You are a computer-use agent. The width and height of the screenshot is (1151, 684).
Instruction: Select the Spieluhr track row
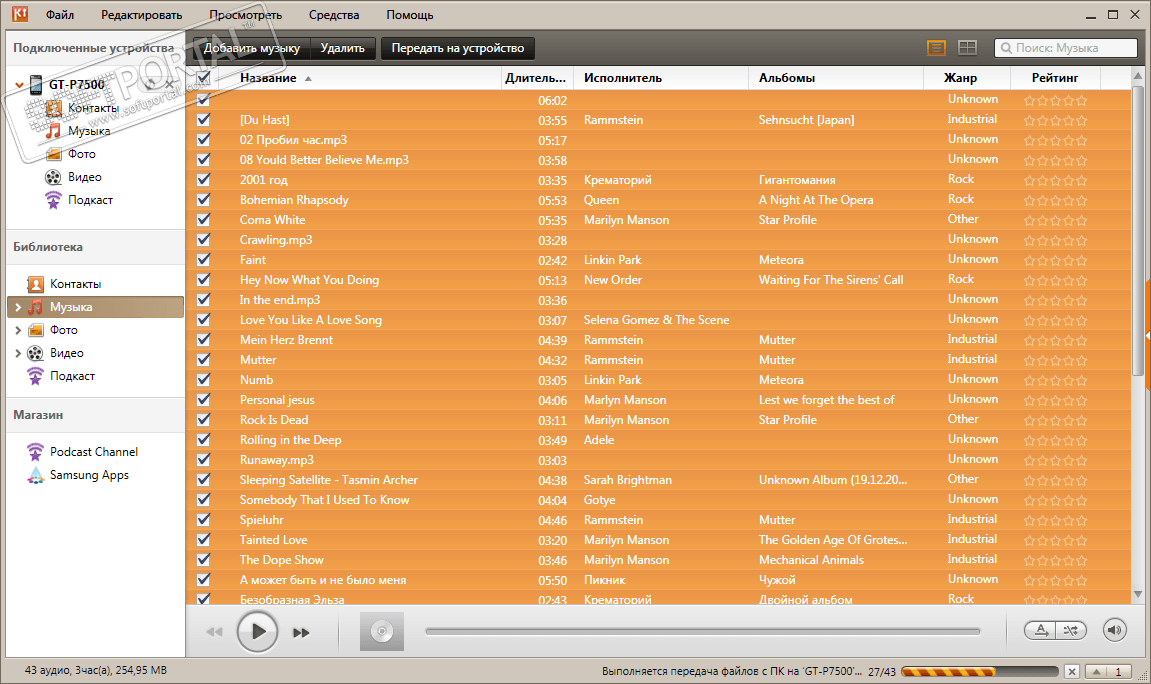[658, 520]
